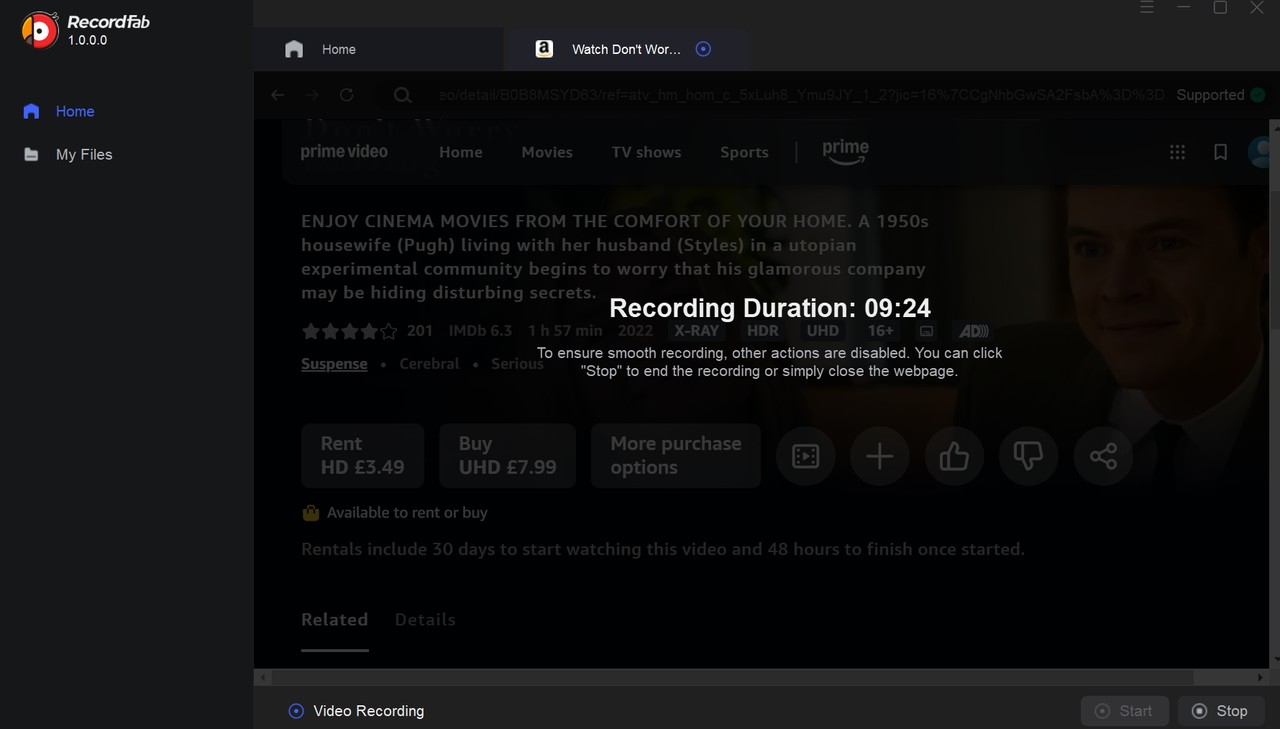Switch to the Related tab

point(335,620)
